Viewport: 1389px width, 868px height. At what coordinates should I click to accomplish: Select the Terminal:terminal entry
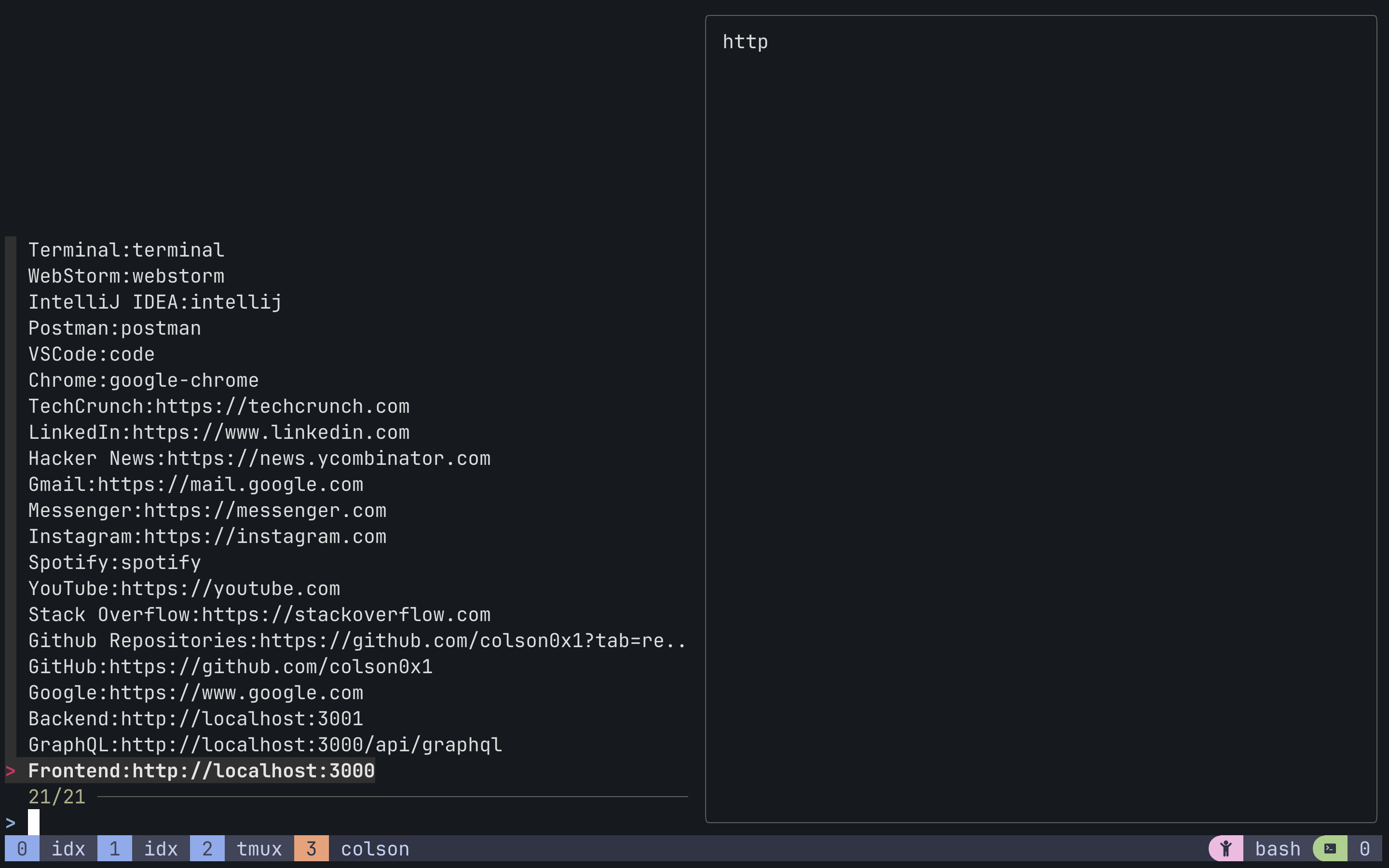coord(126,250)
